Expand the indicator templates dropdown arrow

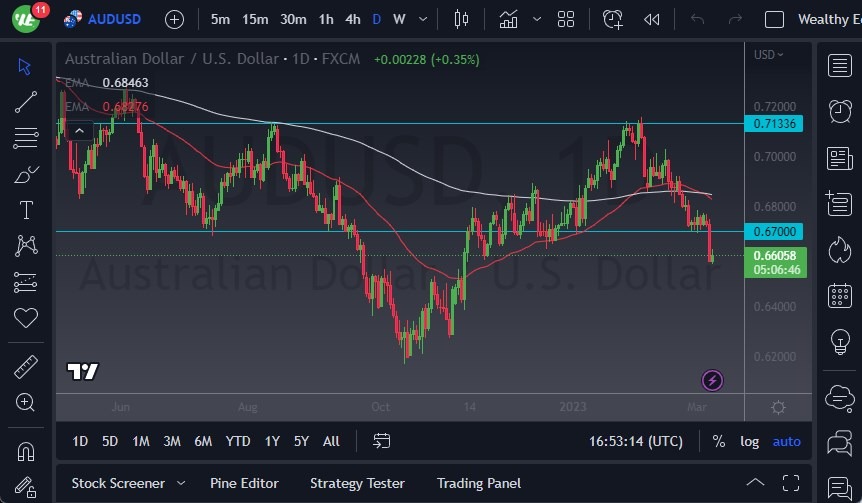pyautogui.click(x=537, y=20)
